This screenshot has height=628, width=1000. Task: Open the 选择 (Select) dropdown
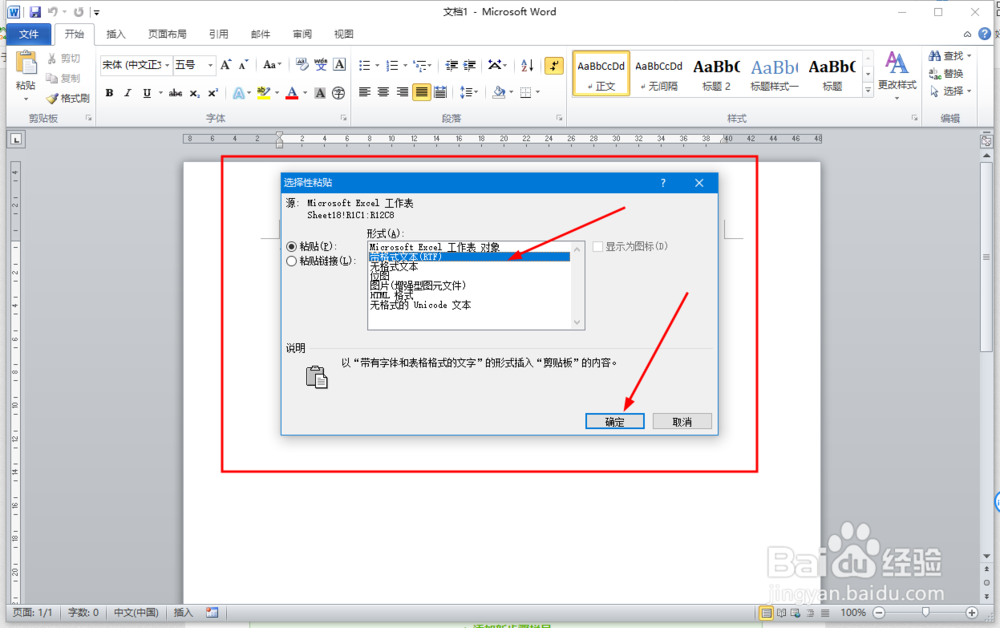tap(950, 91)
